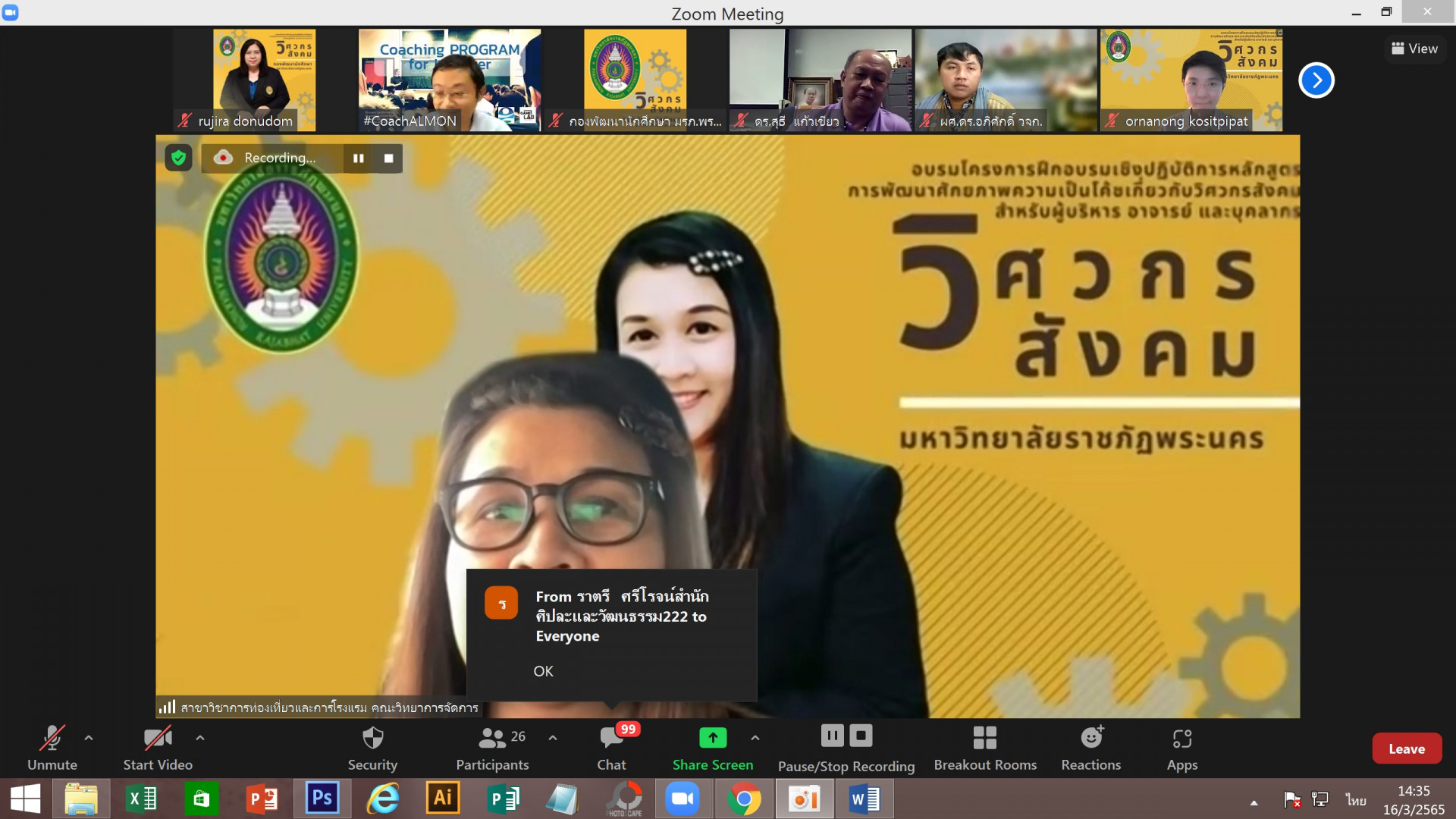Click the red Leave button
Screen dimensions: 1456x819
(1406, 748)
